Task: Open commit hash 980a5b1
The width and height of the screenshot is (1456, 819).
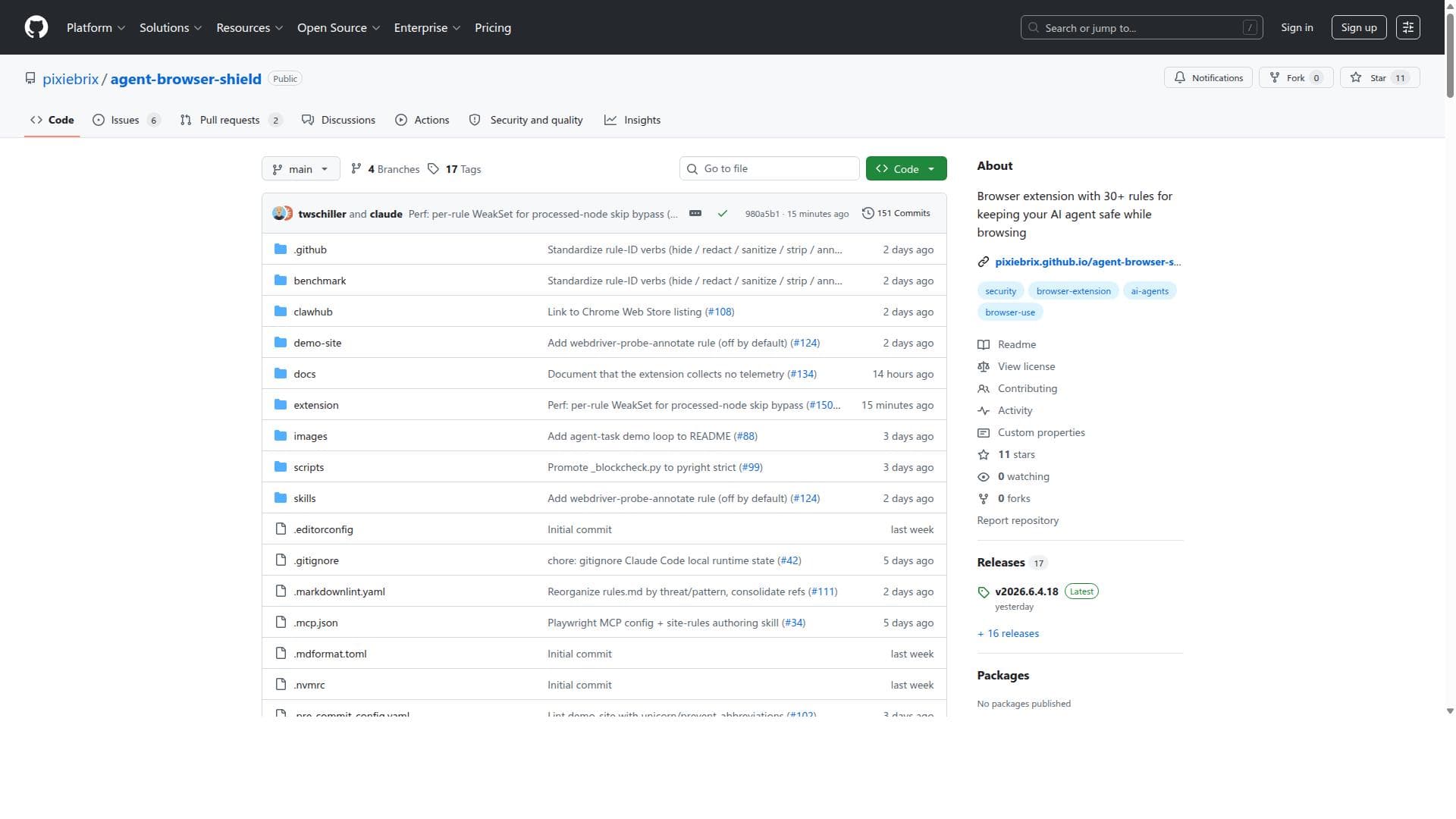Action: tap(761, 214)
